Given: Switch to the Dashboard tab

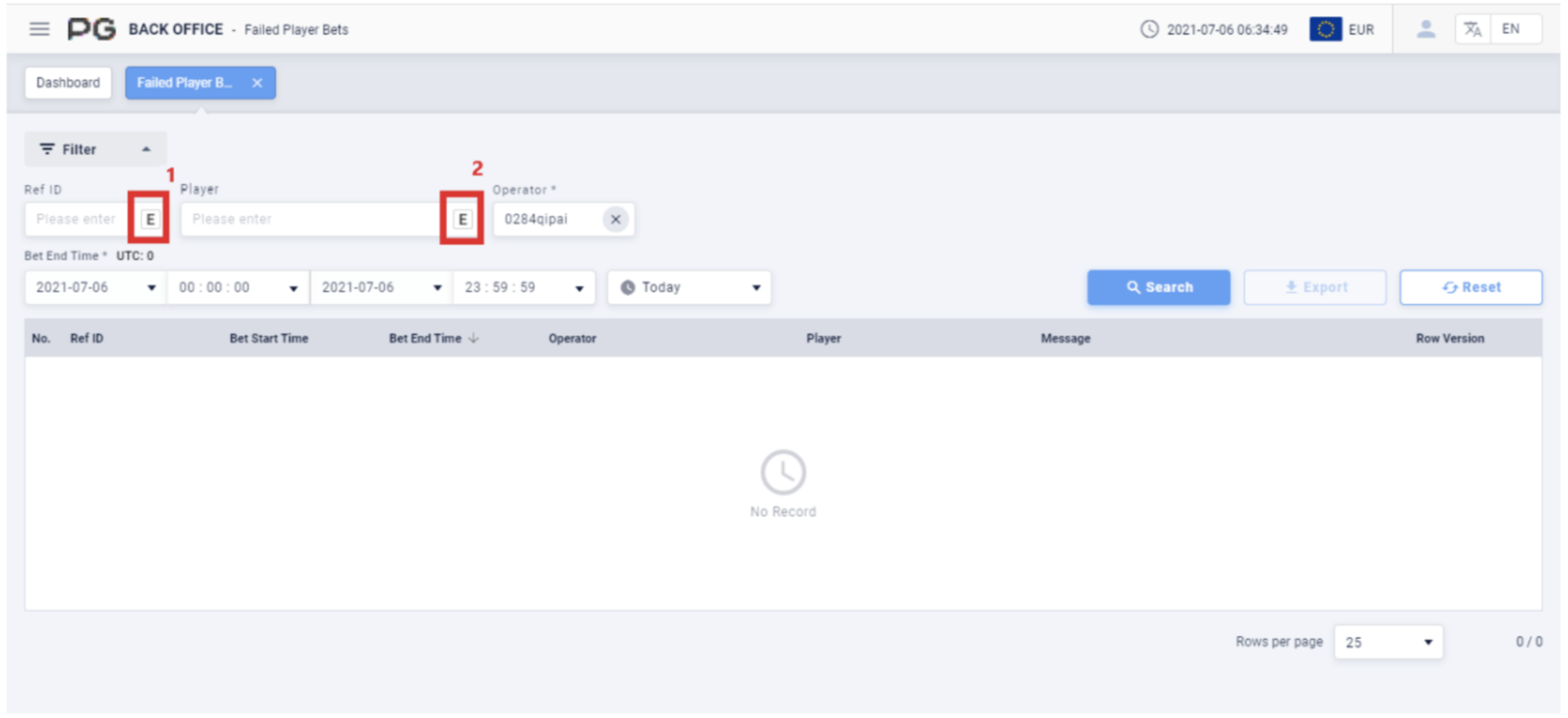Looking at the screenshot, I should point(68,82).
